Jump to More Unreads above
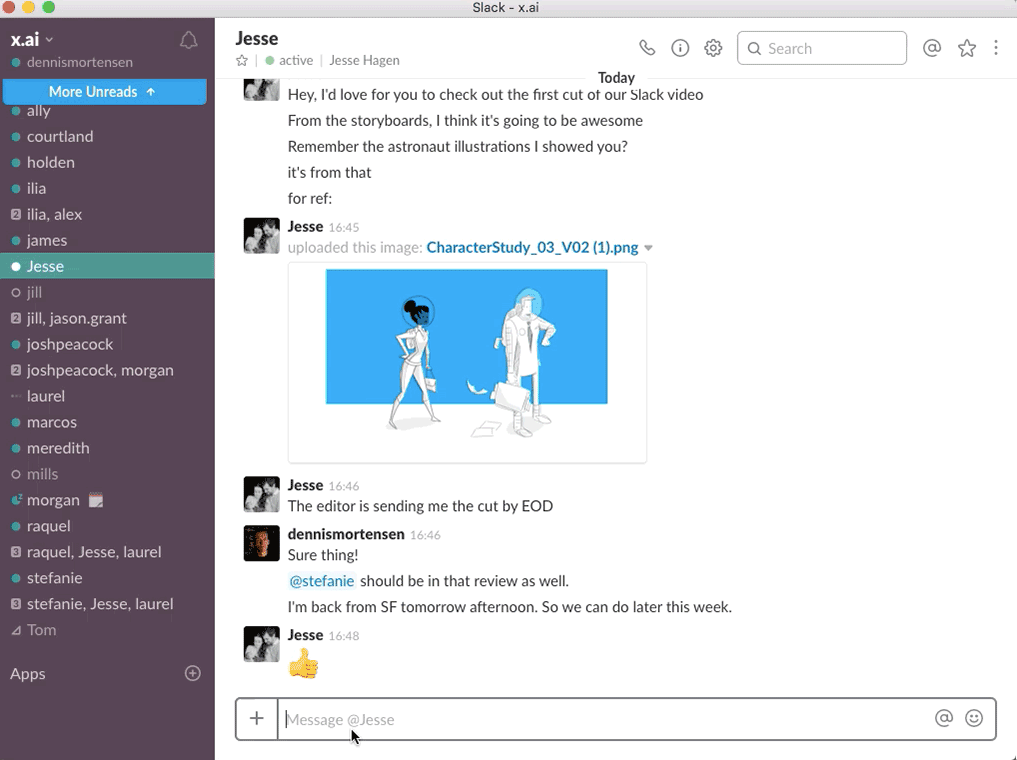The width and height of the screenshot is (1017, 760). (104, 91)
